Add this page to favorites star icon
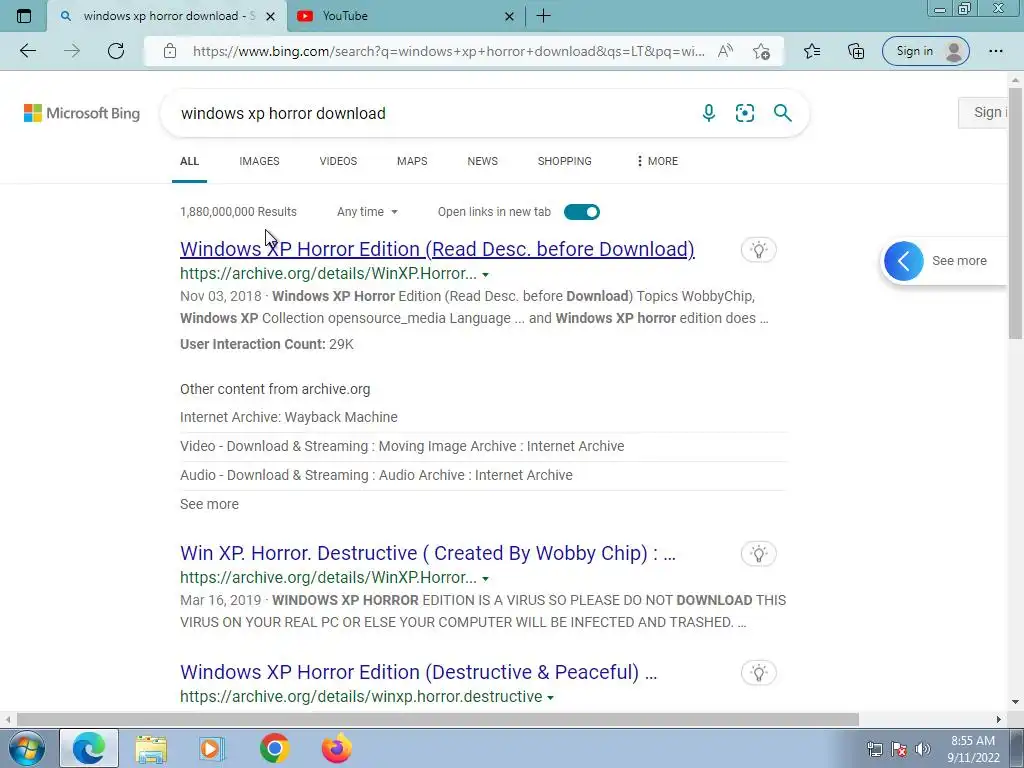 click(761, 52)
